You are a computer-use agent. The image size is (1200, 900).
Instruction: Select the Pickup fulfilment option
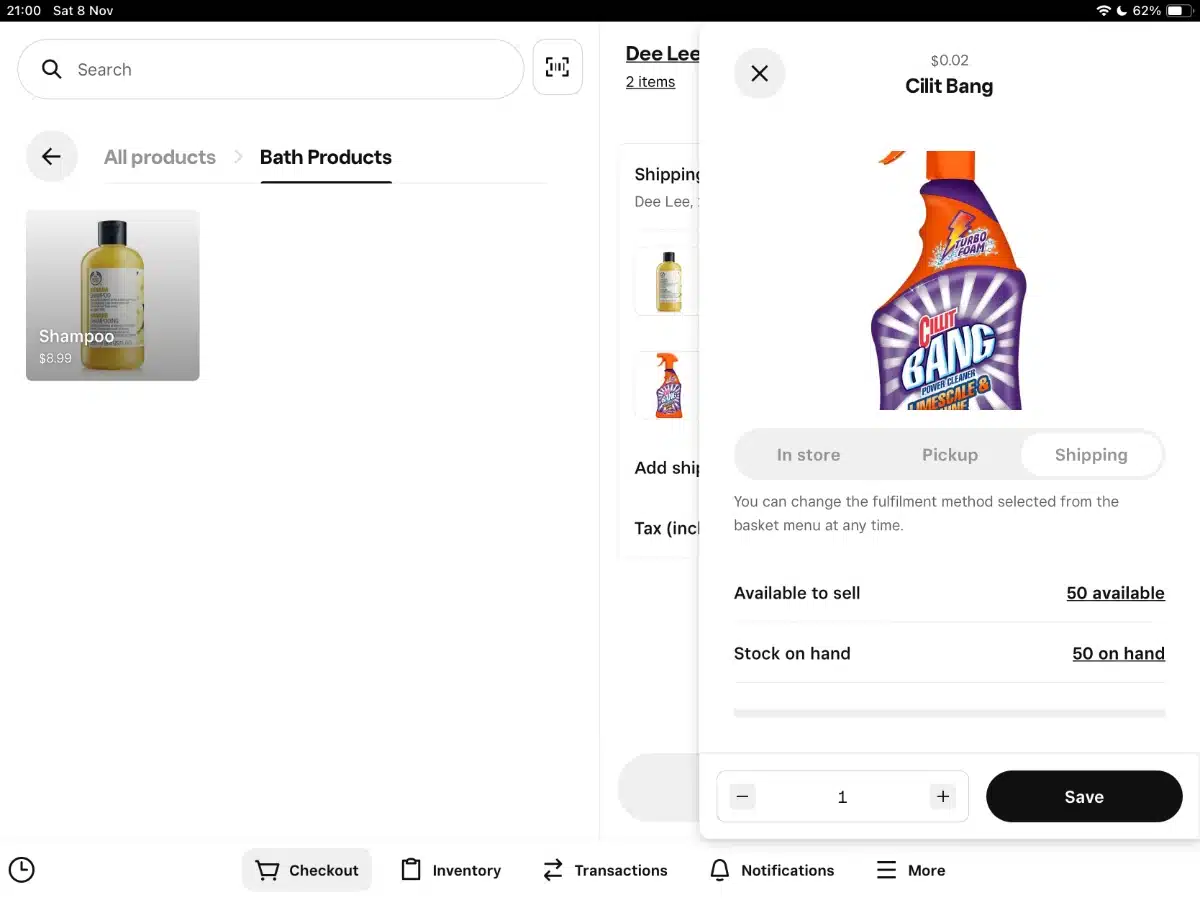point(949,454)
